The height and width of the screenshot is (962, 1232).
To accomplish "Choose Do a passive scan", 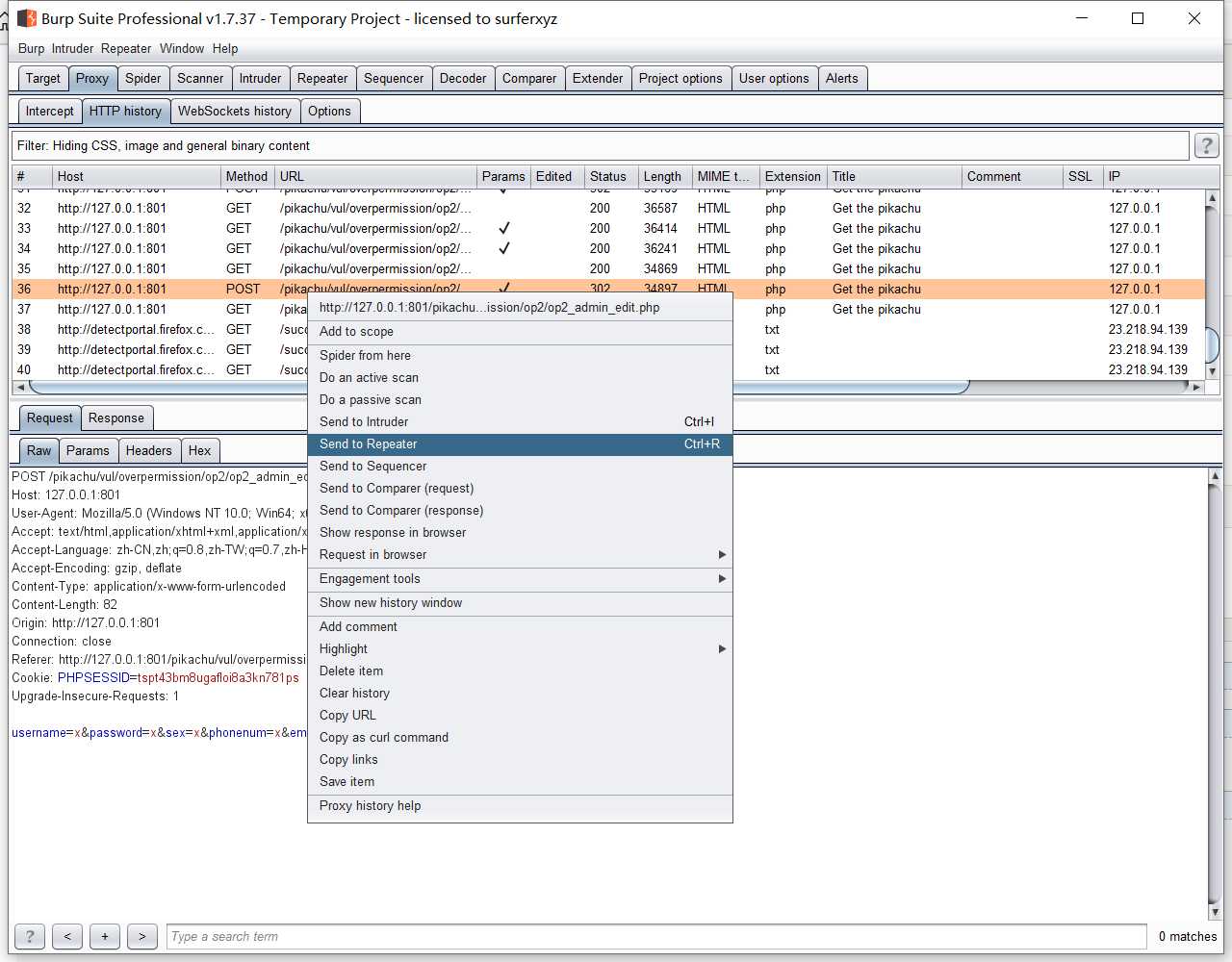I will coord(520,399).
